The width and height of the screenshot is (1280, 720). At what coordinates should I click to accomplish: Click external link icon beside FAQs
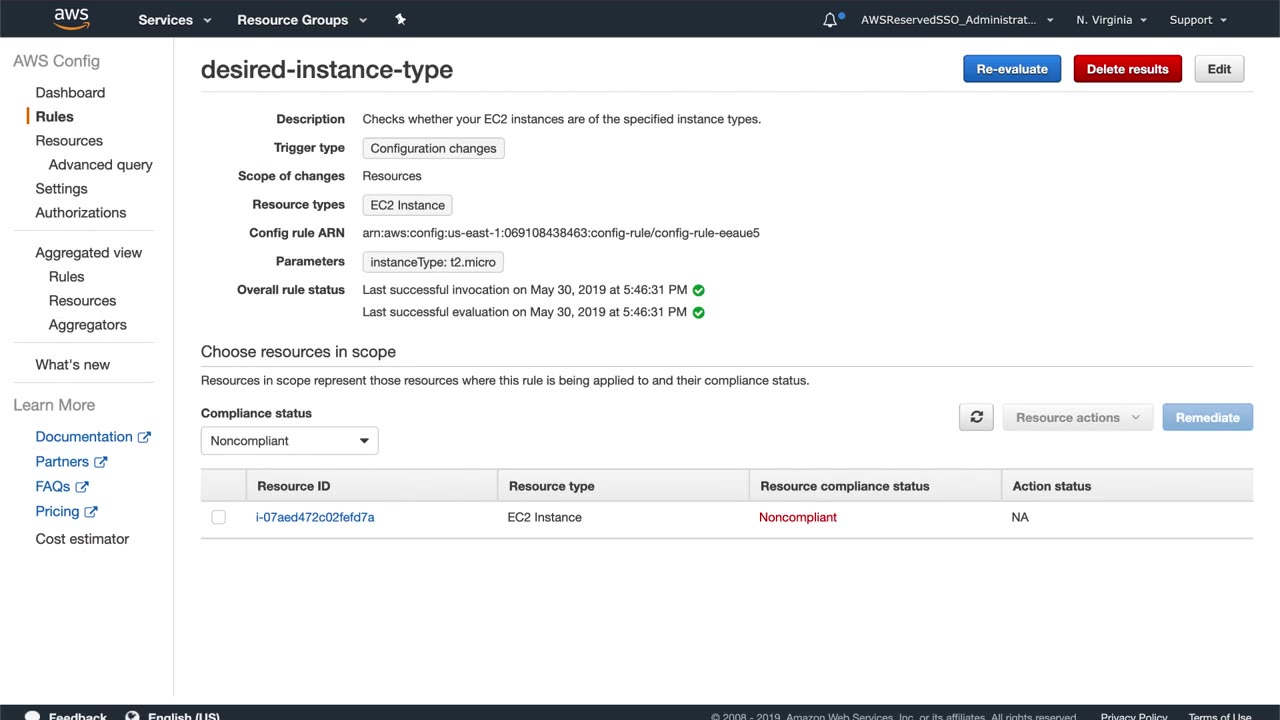82,487
